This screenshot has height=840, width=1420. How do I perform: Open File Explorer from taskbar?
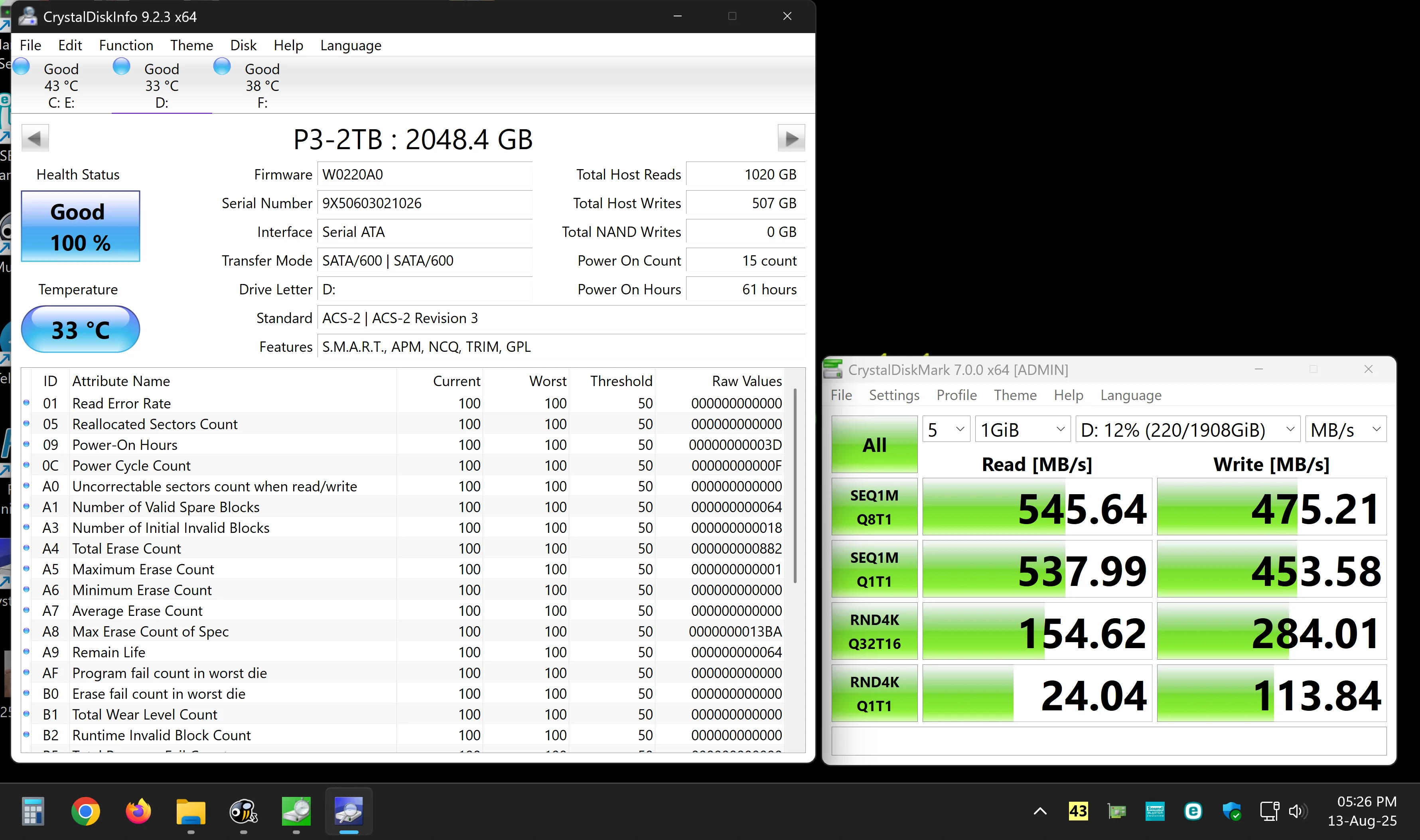191,812
